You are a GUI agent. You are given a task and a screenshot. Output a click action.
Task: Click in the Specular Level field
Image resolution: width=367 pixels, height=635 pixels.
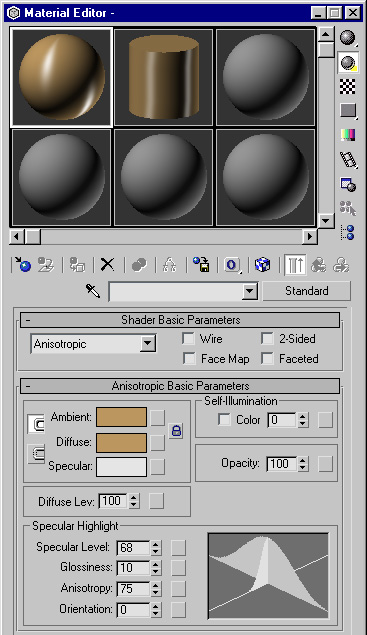[x=133, y=548]
